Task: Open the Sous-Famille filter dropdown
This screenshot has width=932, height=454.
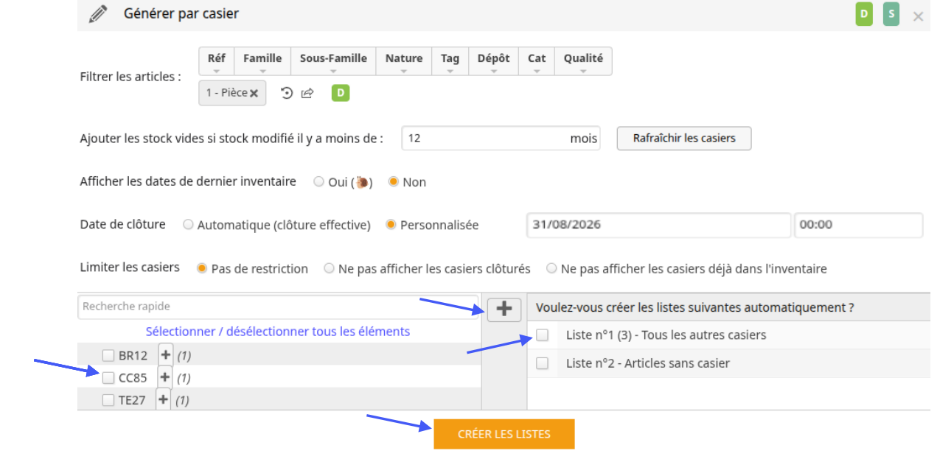Action: (x=333, y=61)
